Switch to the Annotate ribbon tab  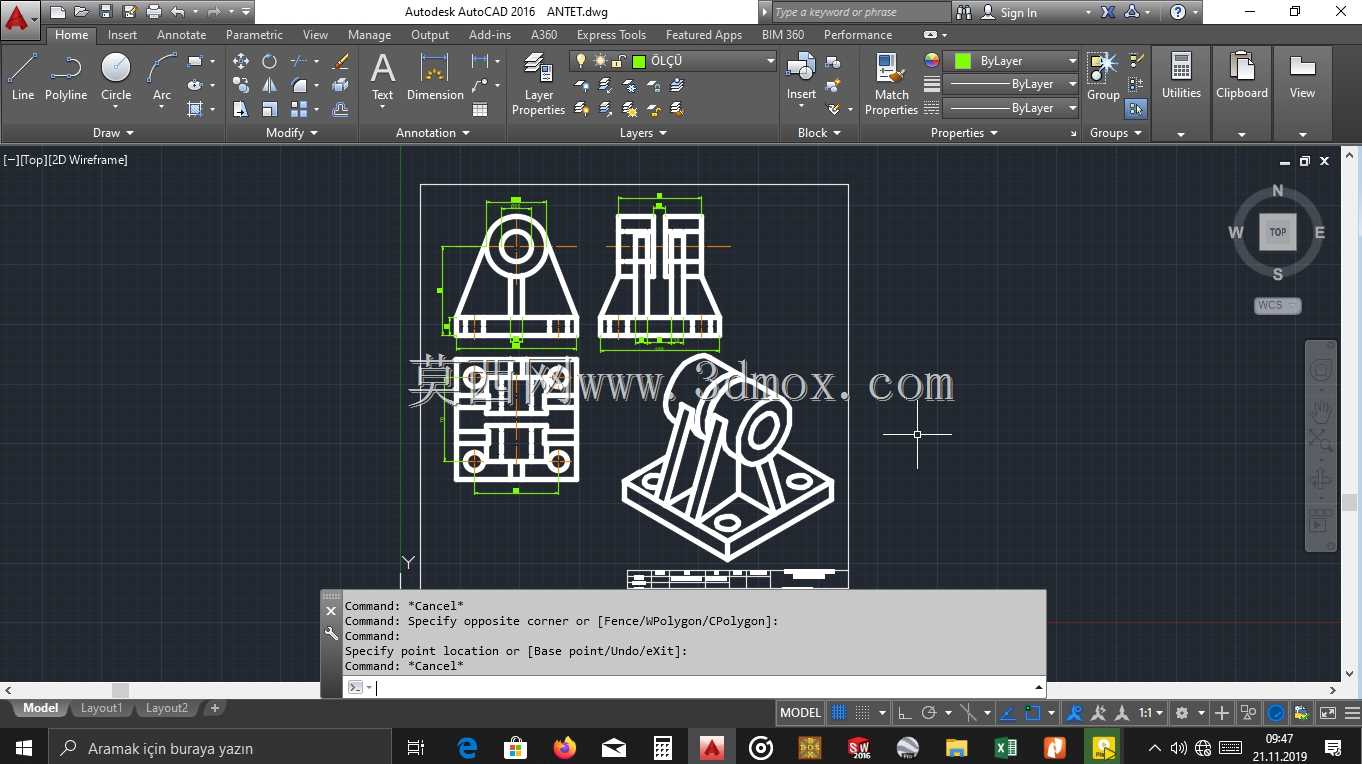tap(181, 35)
